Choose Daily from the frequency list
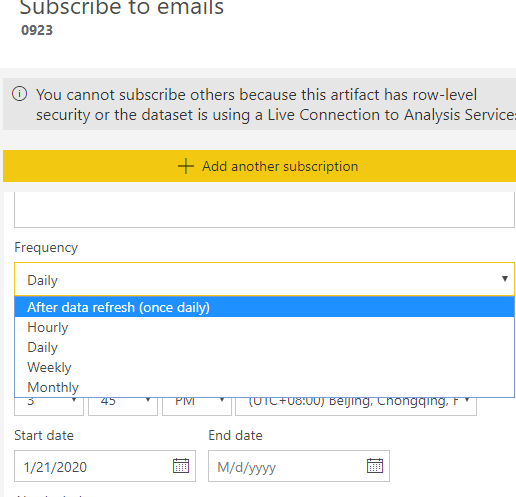The height and width of the screenshot is (497, 516). coord(264,347)
